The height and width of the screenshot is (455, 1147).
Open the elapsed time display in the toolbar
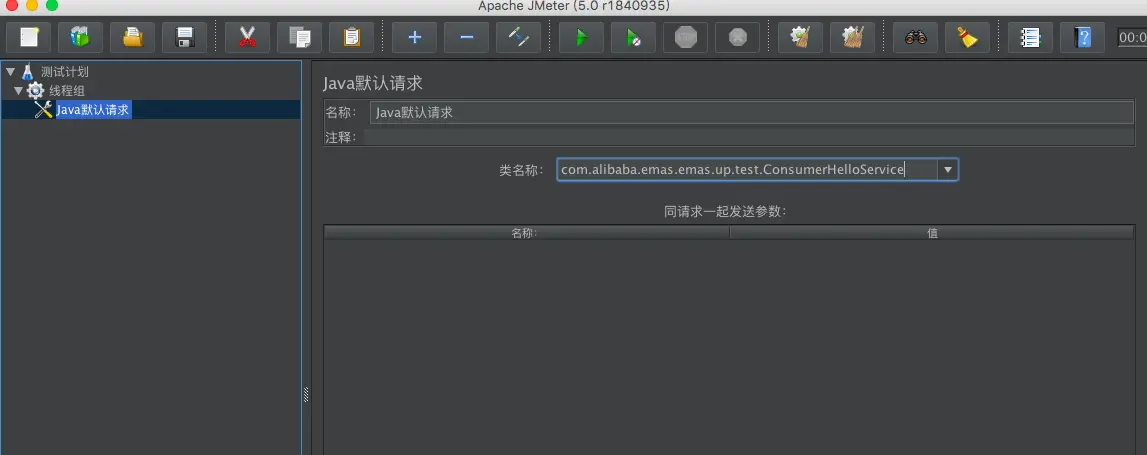[1132, 37]
